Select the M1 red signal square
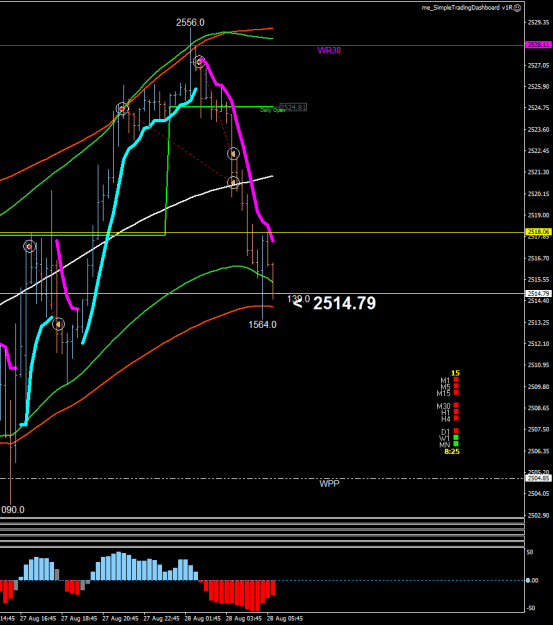The height and width of the screenshot is (625, 553). coord(456,380)
